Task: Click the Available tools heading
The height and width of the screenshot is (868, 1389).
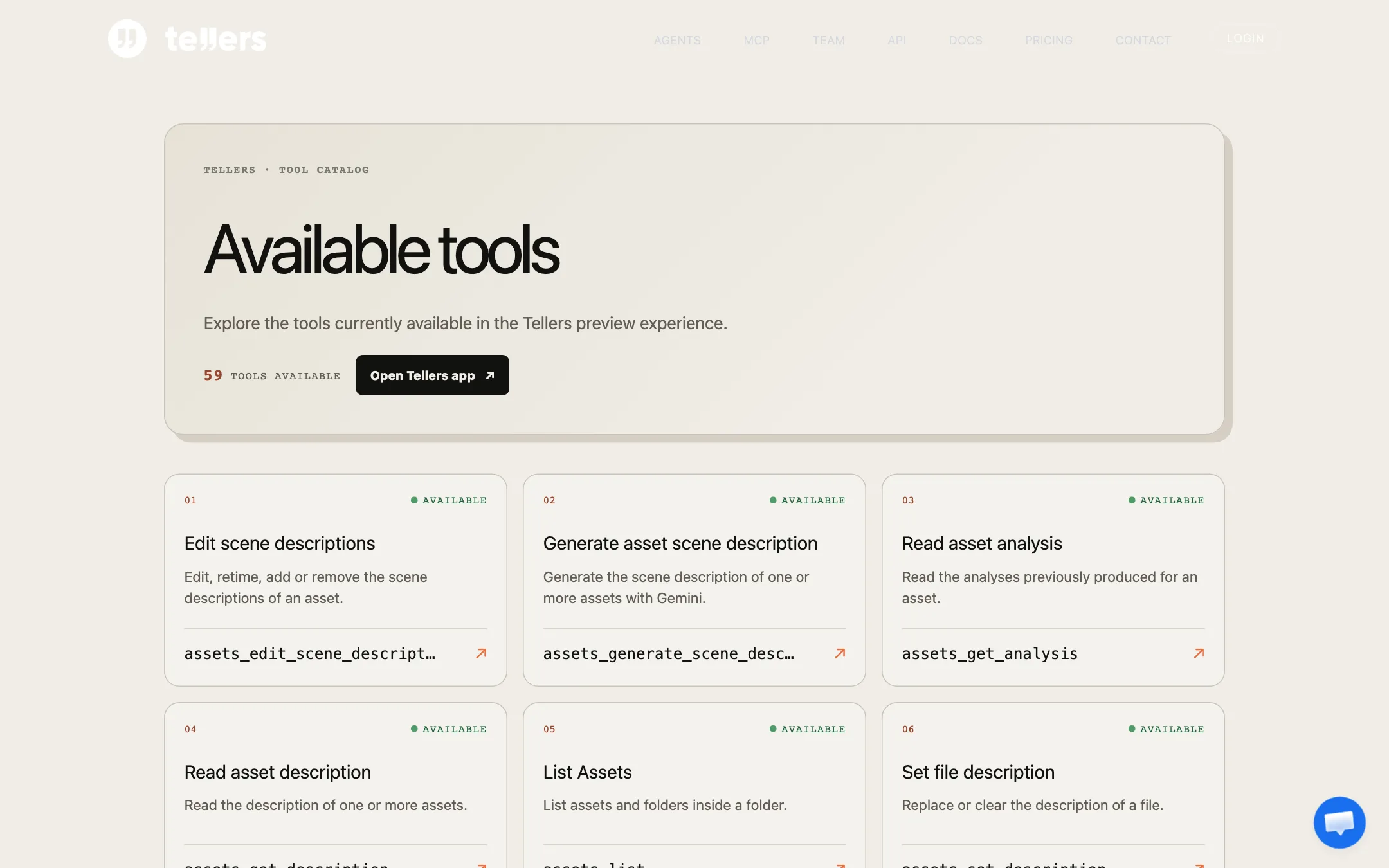Action: pos(381,249)
